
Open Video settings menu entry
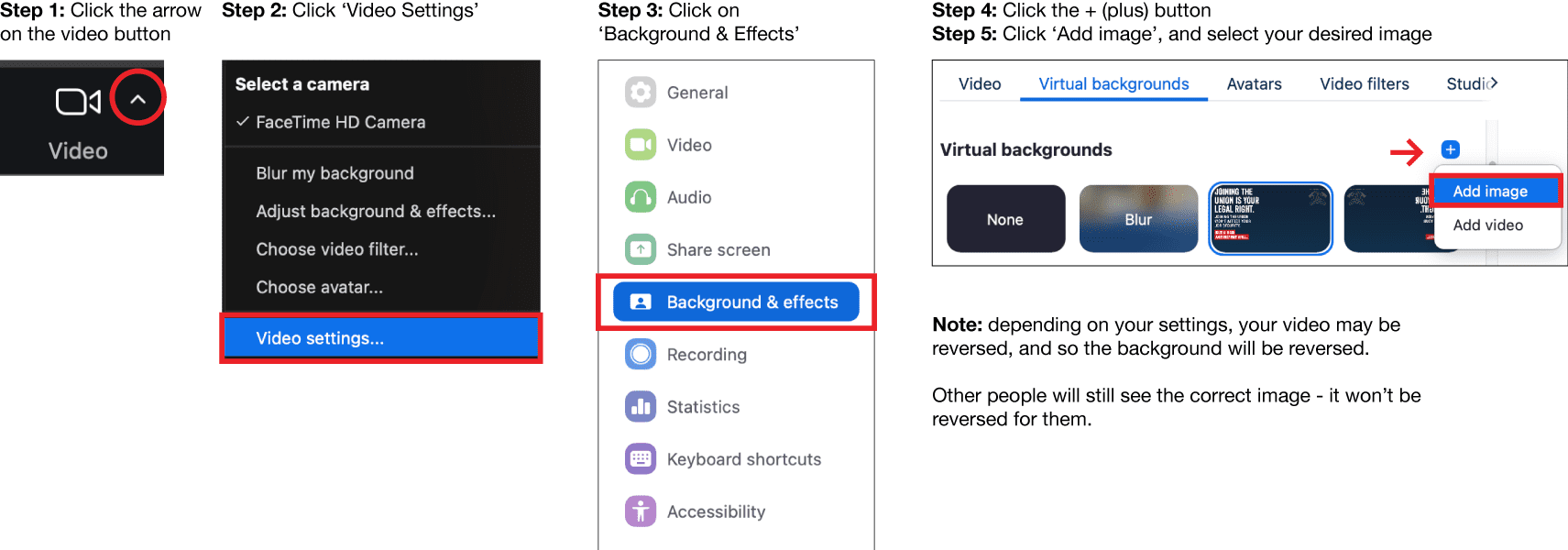tap(320, 338)
